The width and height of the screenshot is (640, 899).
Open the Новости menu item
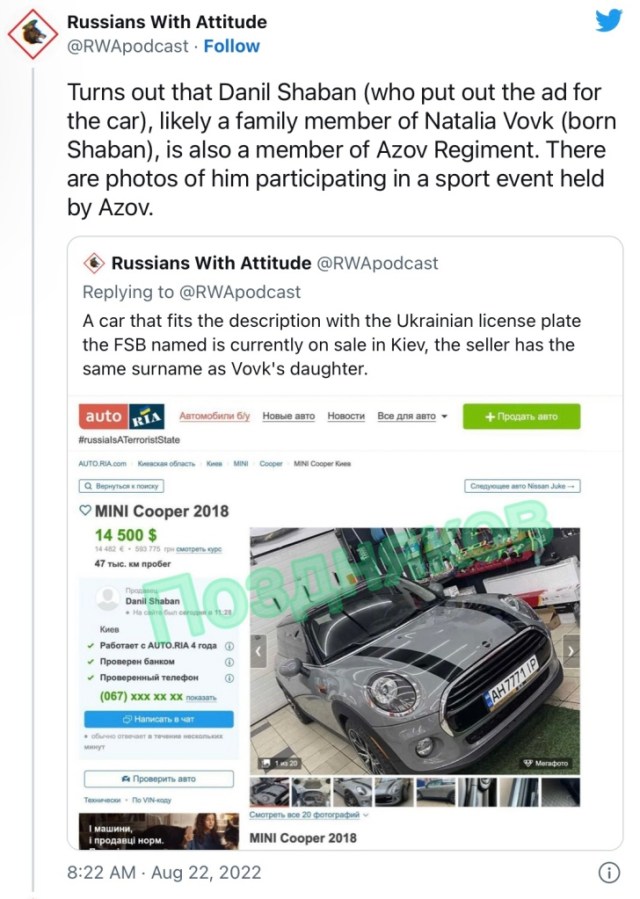coord(346,416)
